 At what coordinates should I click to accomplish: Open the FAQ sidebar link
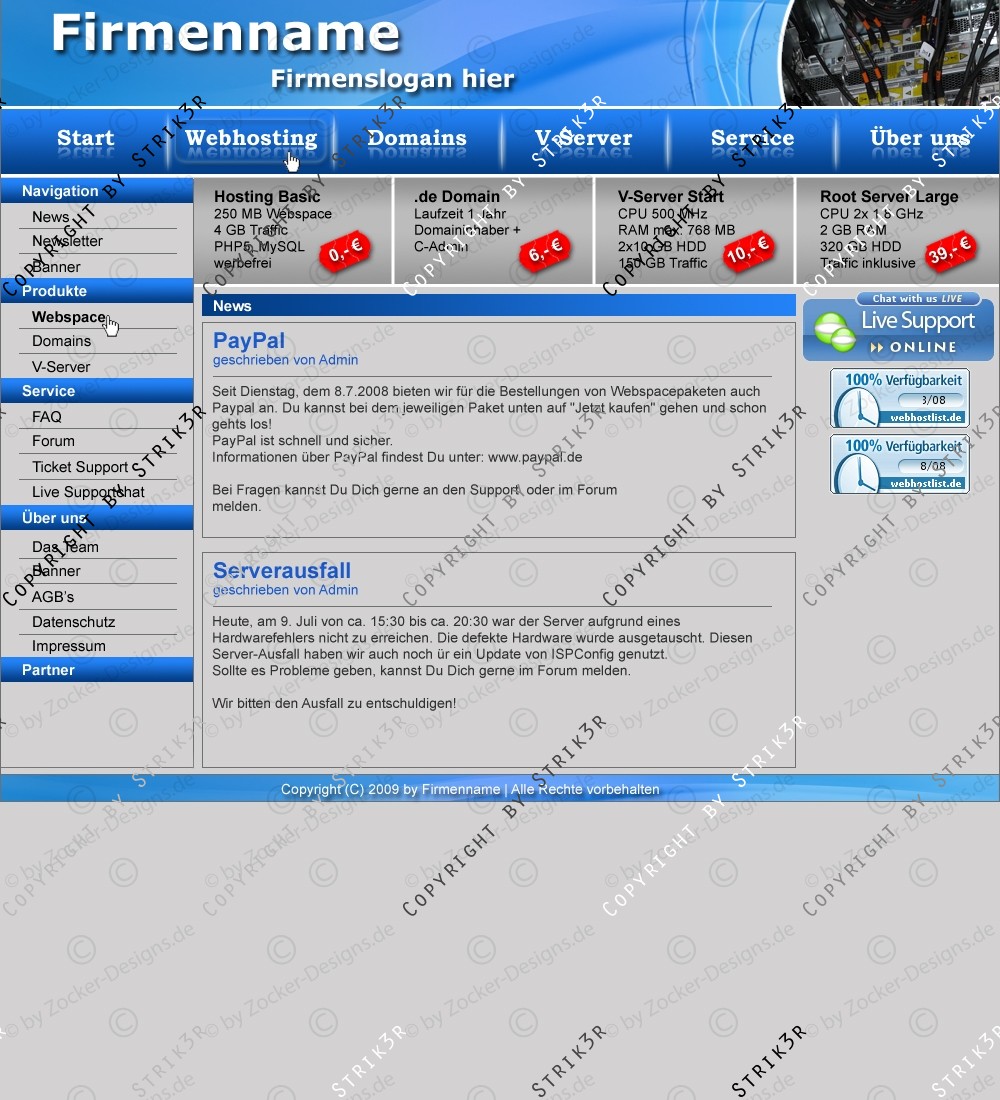[47, 417]
